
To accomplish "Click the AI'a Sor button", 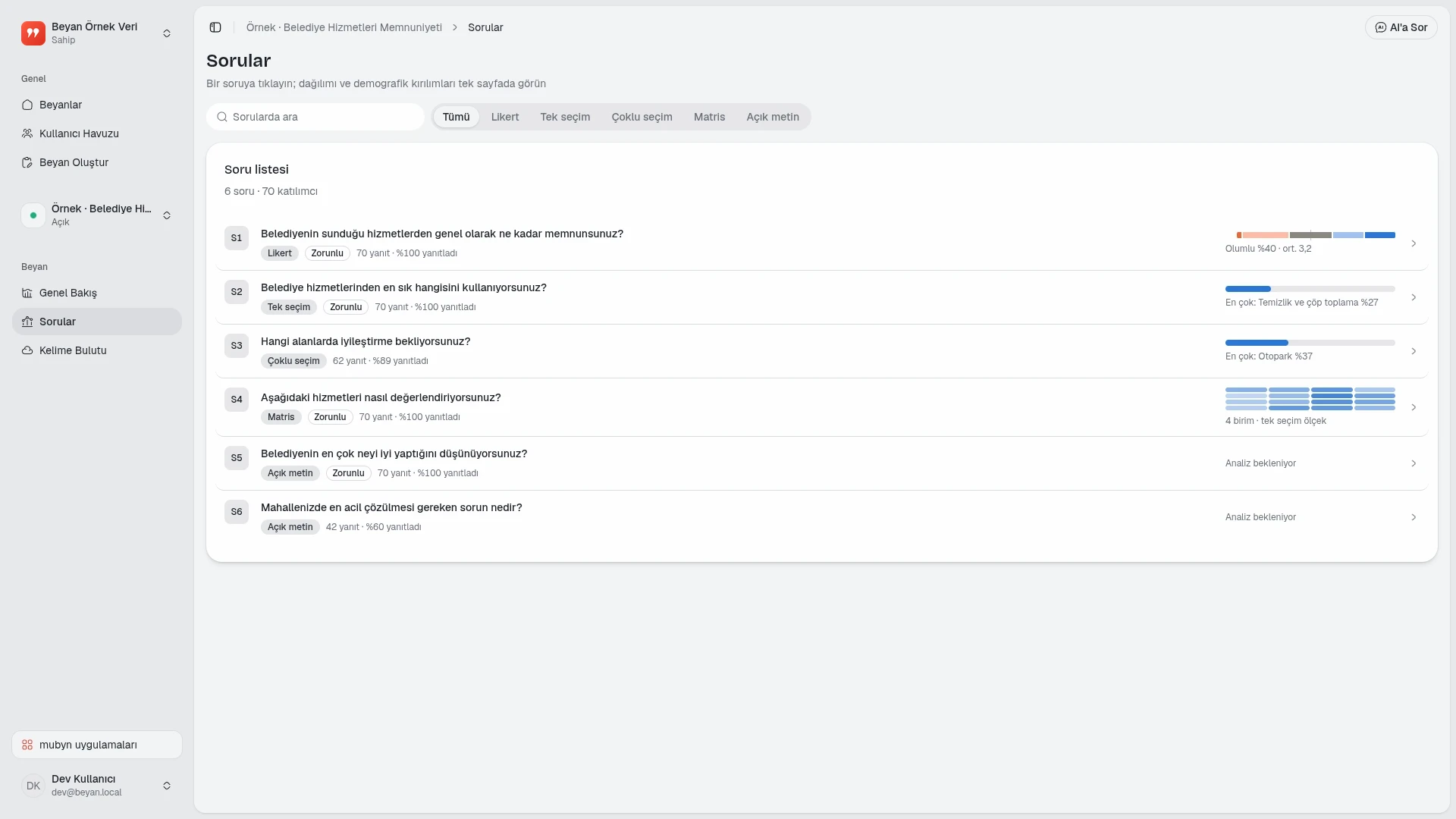I will pos(1401,27).
